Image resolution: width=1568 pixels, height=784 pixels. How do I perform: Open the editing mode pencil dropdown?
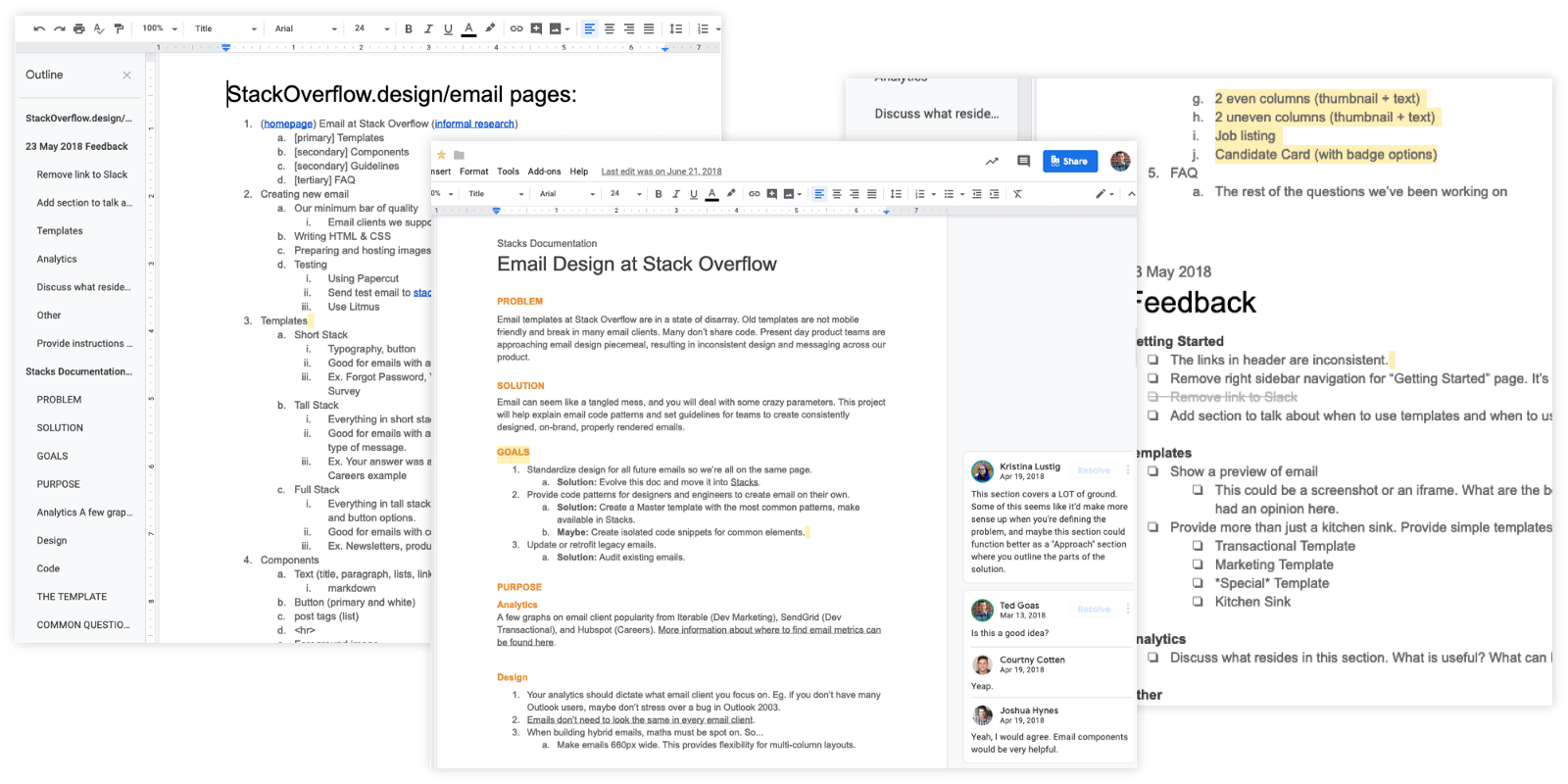coord(1106,194)
